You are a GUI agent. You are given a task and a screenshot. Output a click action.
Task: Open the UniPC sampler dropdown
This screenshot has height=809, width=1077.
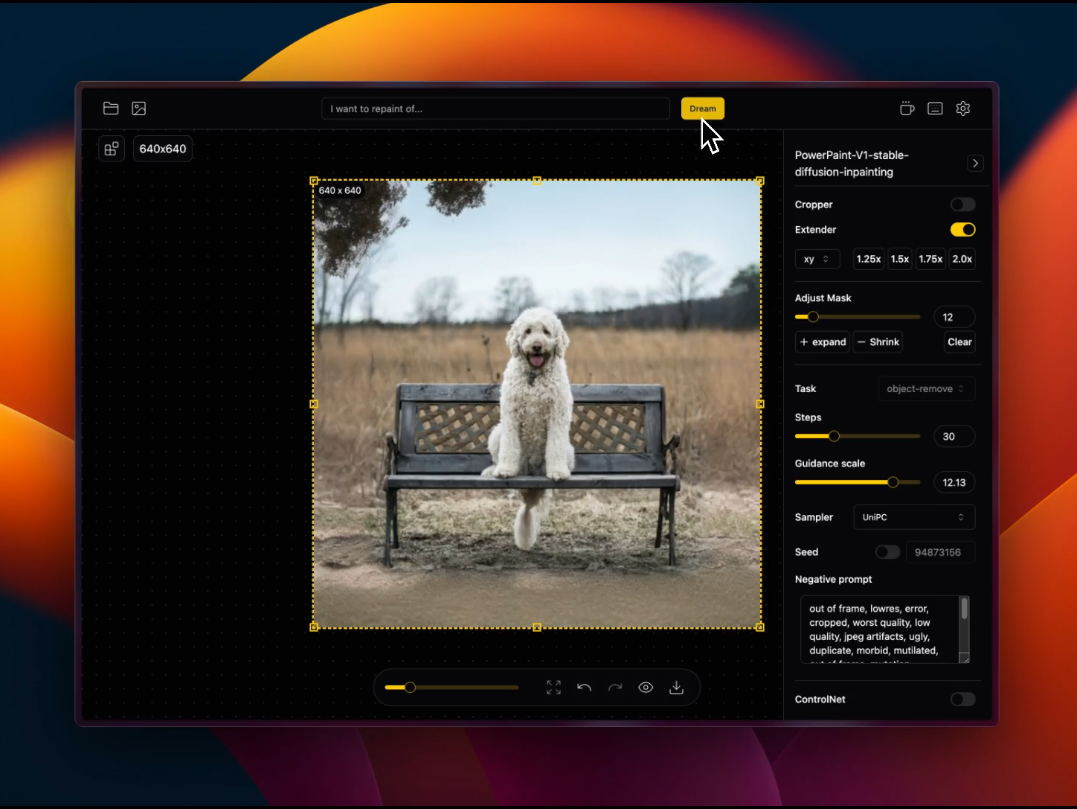coord(914,517)
